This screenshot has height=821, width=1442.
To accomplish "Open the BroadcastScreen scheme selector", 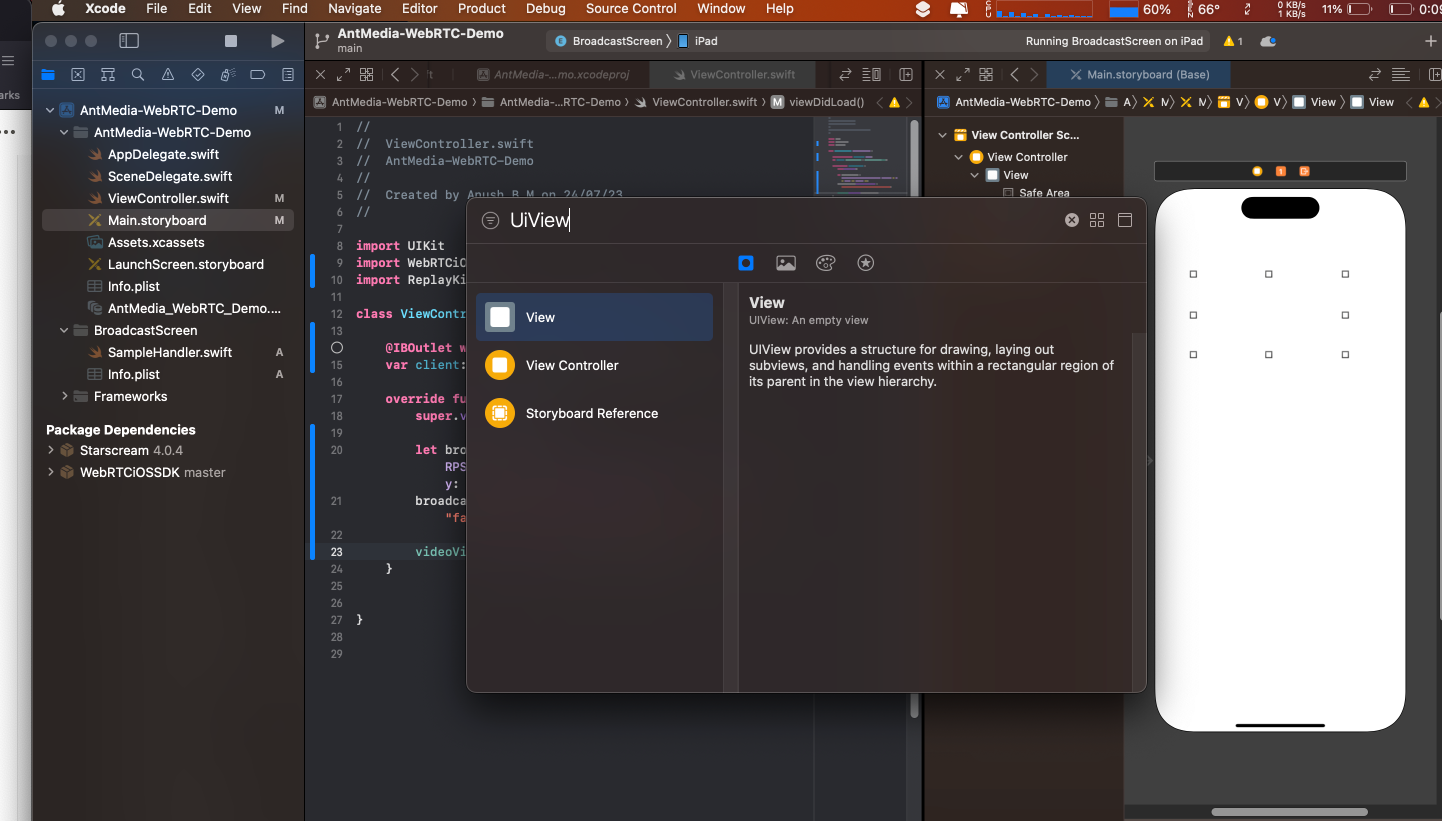I will (608, 41).
